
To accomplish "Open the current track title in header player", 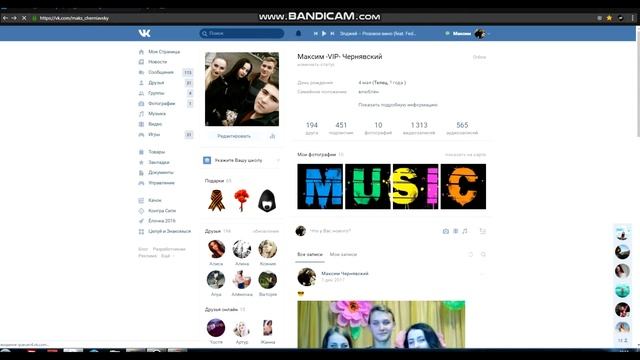I will click(378, 33).
